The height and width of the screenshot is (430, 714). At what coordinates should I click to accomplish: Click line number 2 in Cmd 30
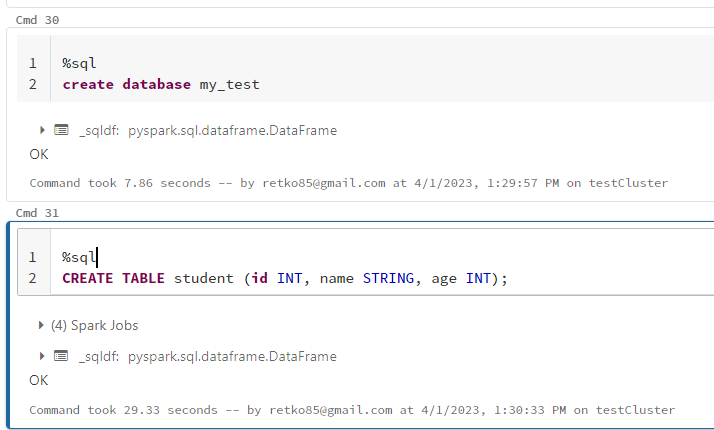33,84
